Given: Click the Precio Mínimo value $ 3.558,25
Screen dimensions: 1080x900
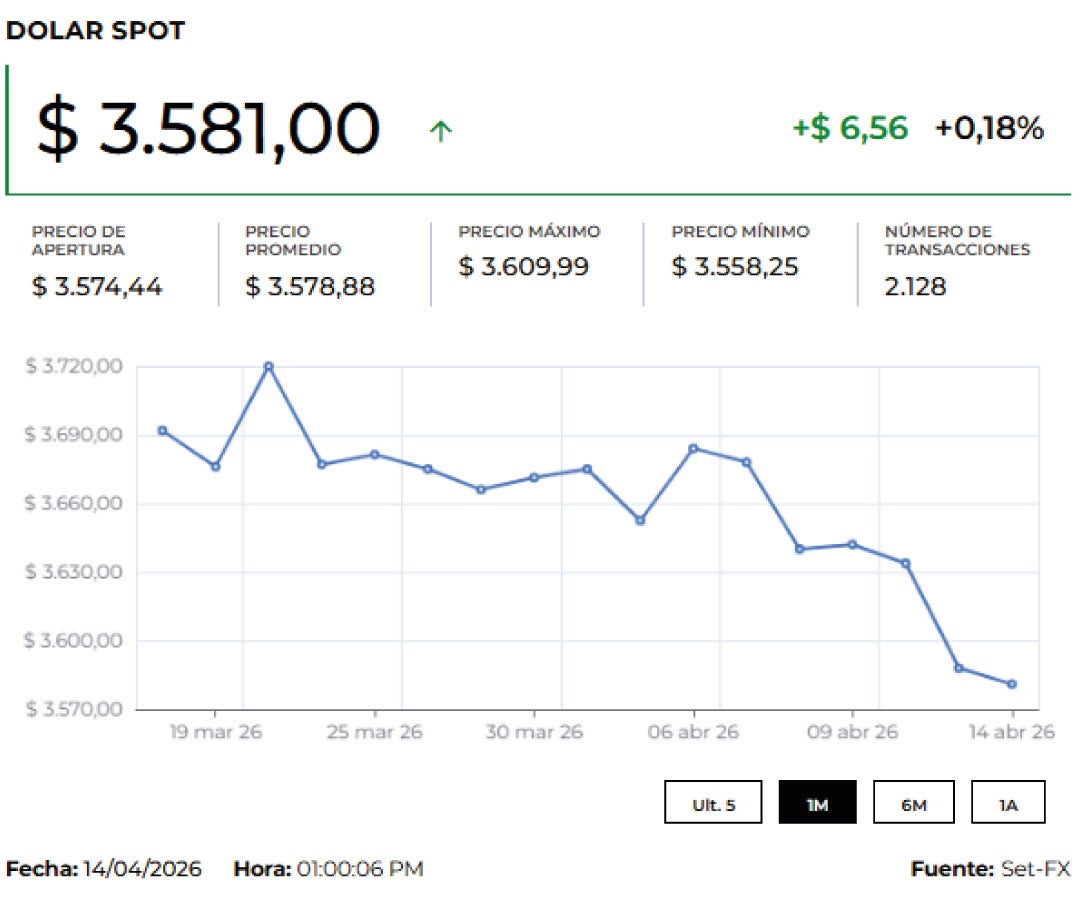Looking at the screenshot, I should [x=735, y=267].
